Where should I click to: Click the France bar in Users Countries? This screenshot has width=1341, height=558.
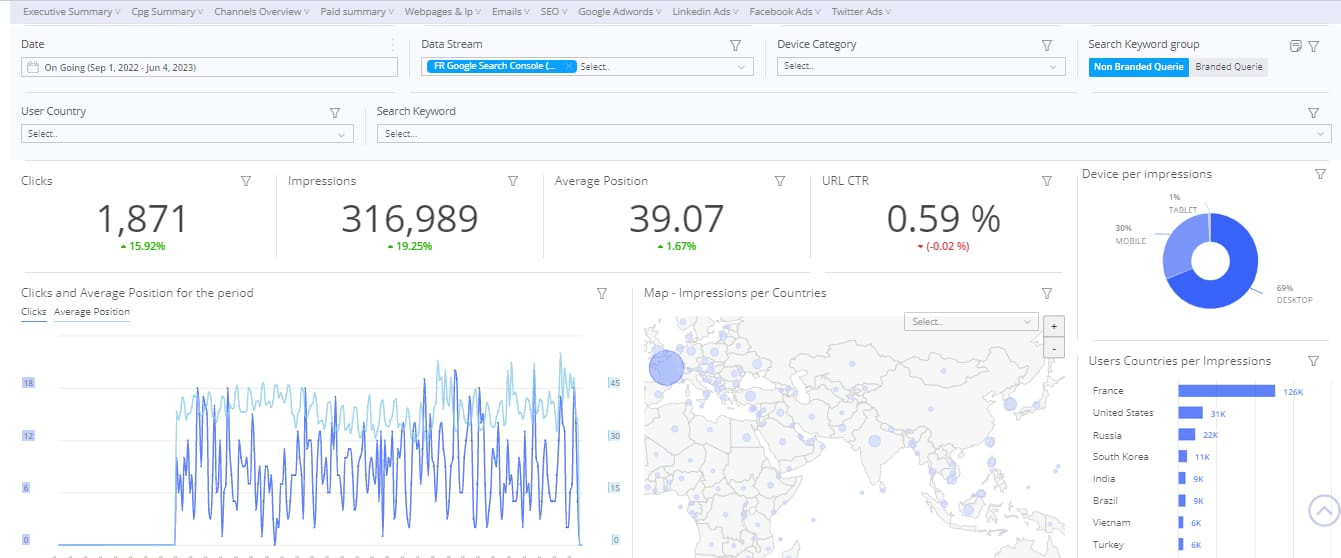1227,391
